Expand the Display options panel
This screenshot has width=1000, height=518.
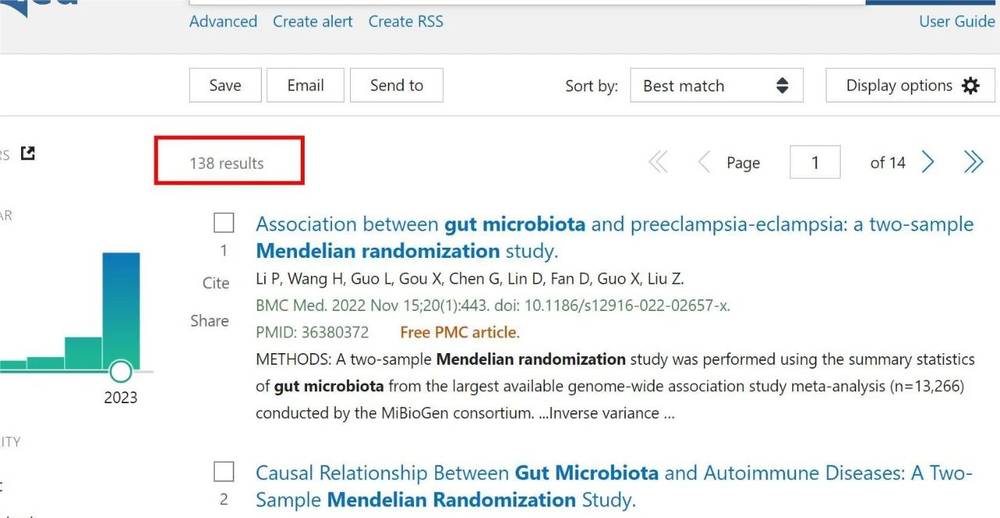[x=898, y=86]
